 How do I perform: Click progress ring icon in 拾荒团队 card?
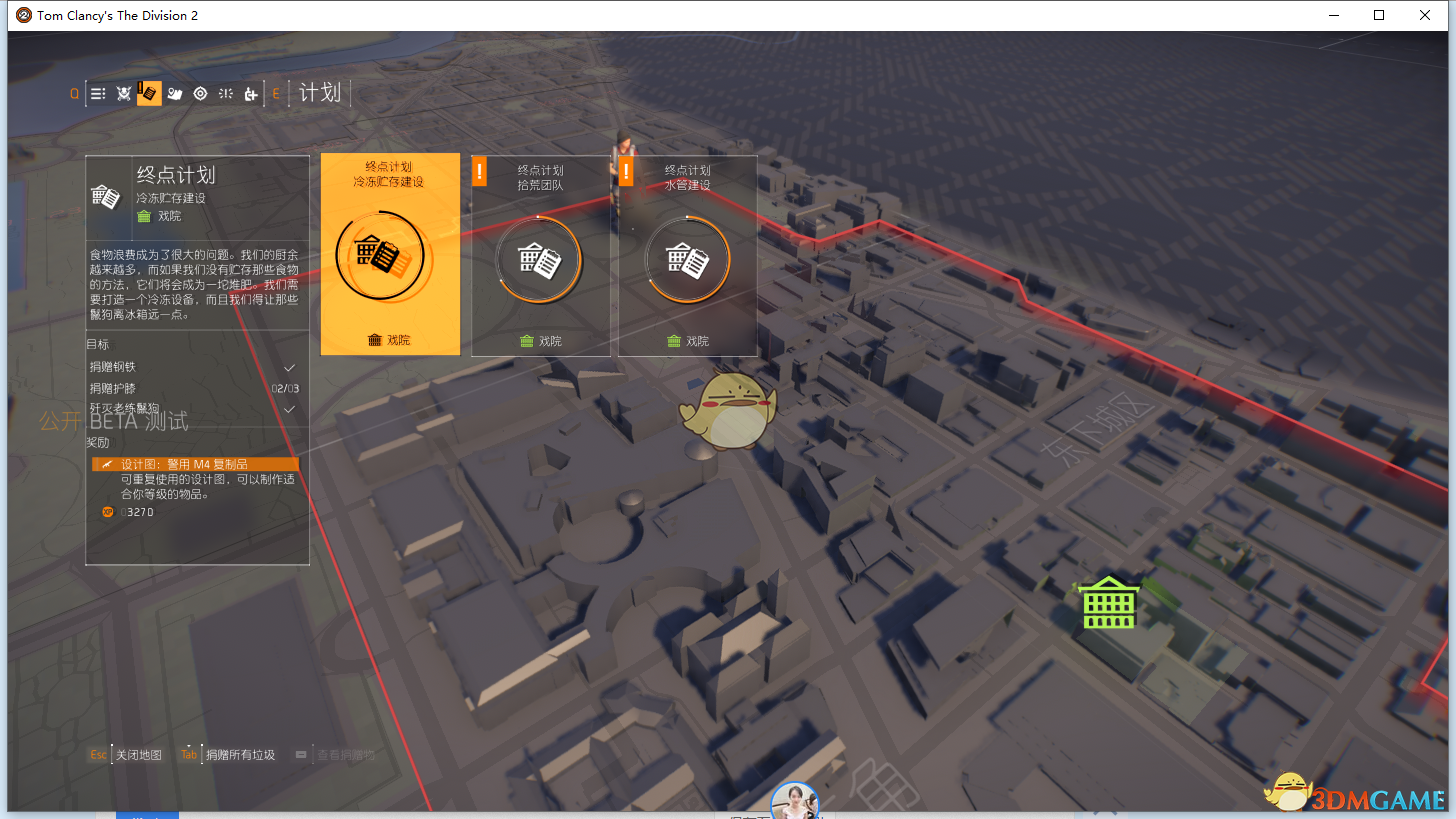(539, 259)
